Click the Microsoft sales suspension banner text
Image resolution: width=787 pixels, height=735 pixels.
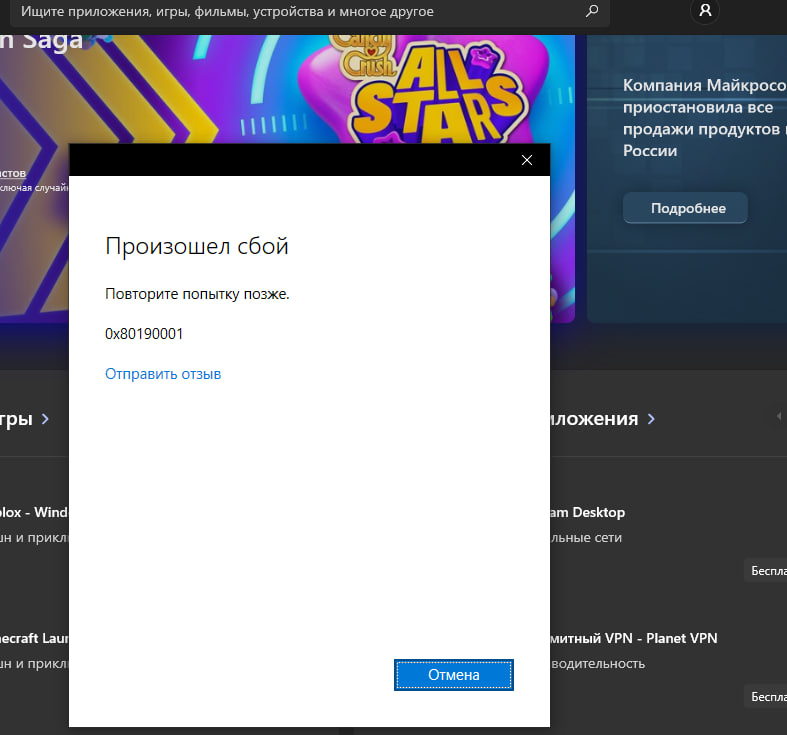[x=704, y=118]
